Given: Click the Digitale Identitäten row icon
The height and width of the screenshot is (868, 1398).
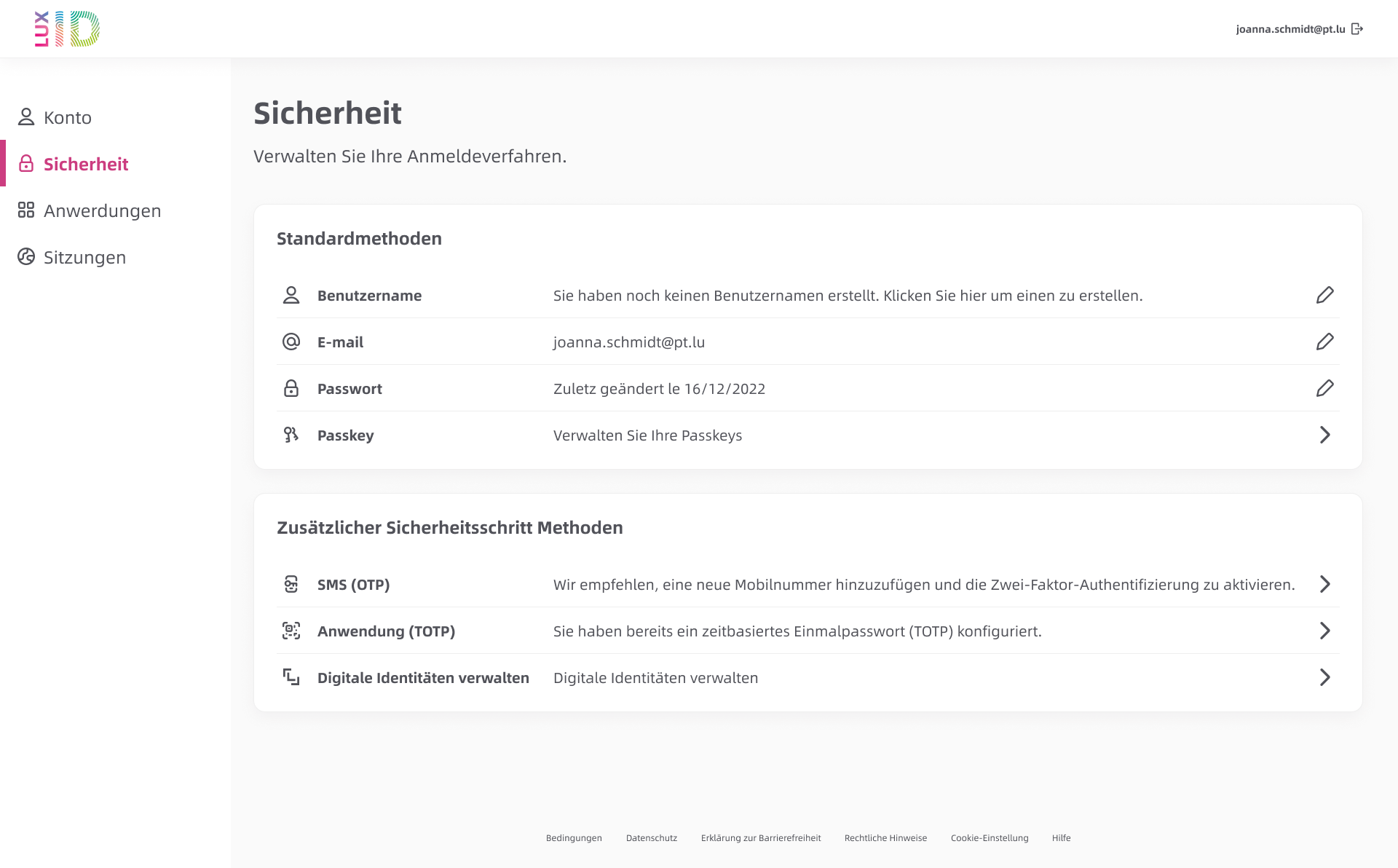Looking at the screenshot, I should (x=291, y=678).
